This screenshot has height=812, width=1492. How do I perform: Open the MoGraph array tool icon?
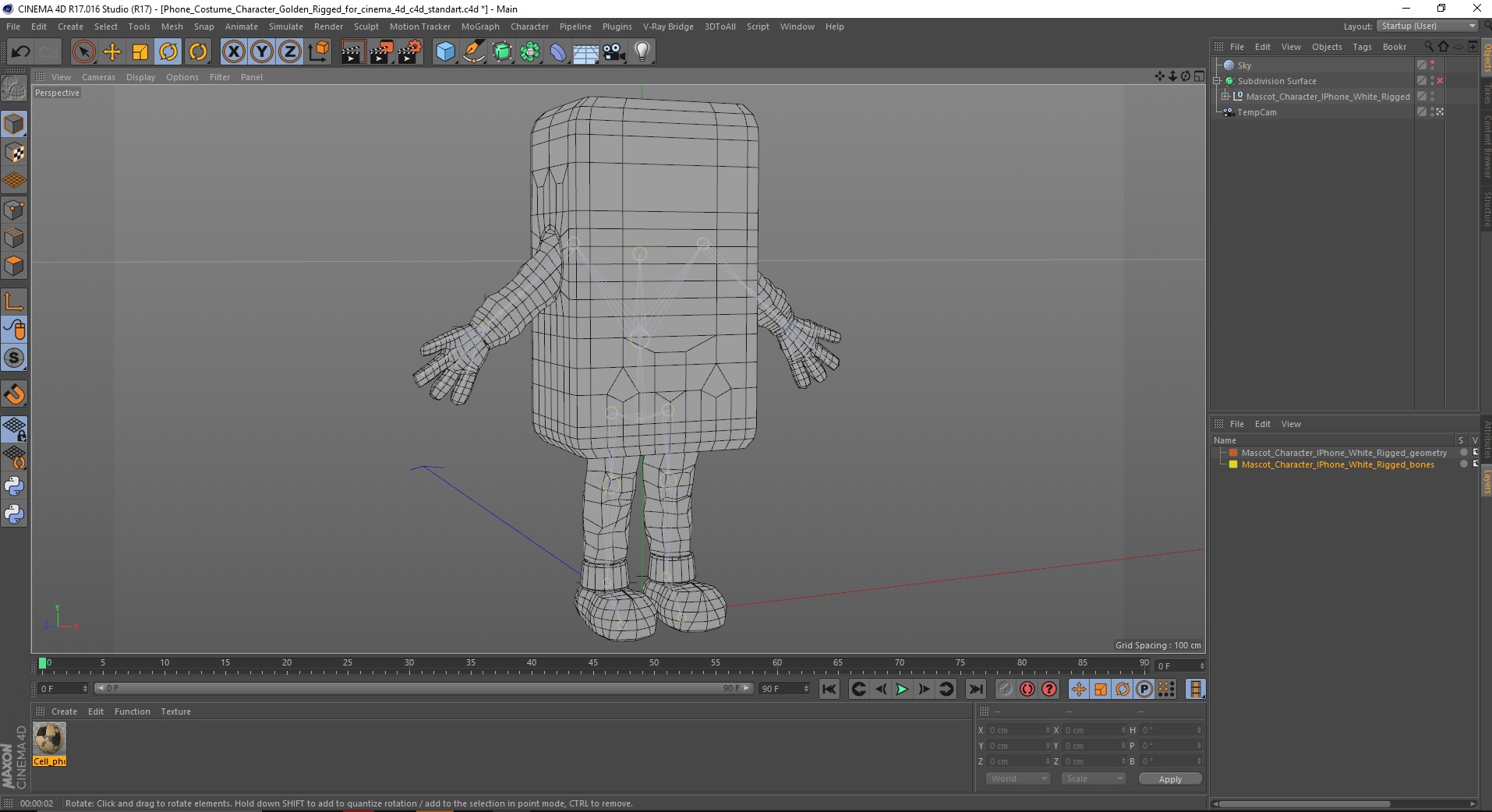[530, 52]
